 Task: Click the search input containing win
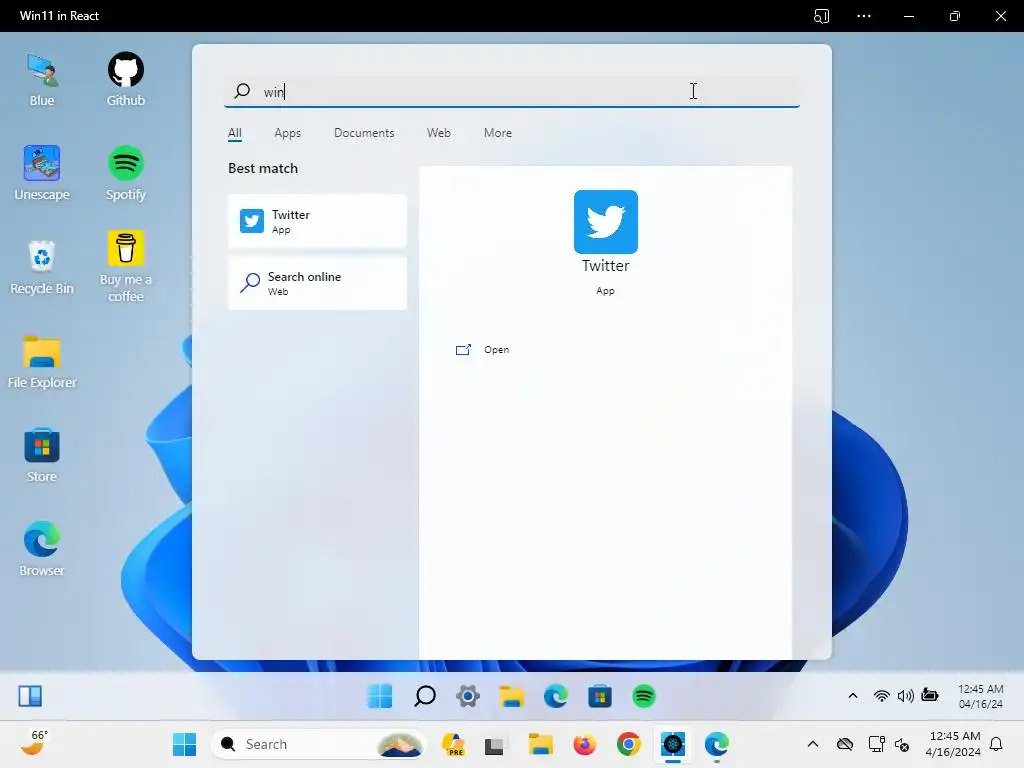tap(512, 91)
